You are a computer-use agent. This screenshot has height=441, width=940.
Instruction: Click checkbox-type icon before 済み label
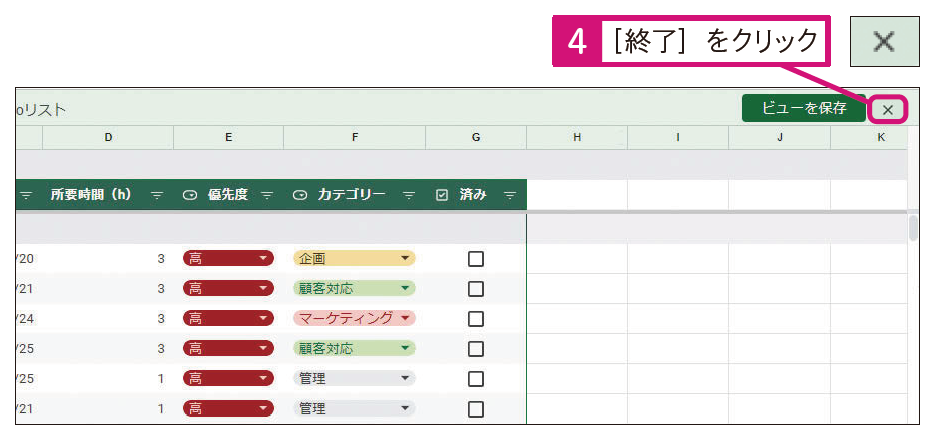coord(442,195)
